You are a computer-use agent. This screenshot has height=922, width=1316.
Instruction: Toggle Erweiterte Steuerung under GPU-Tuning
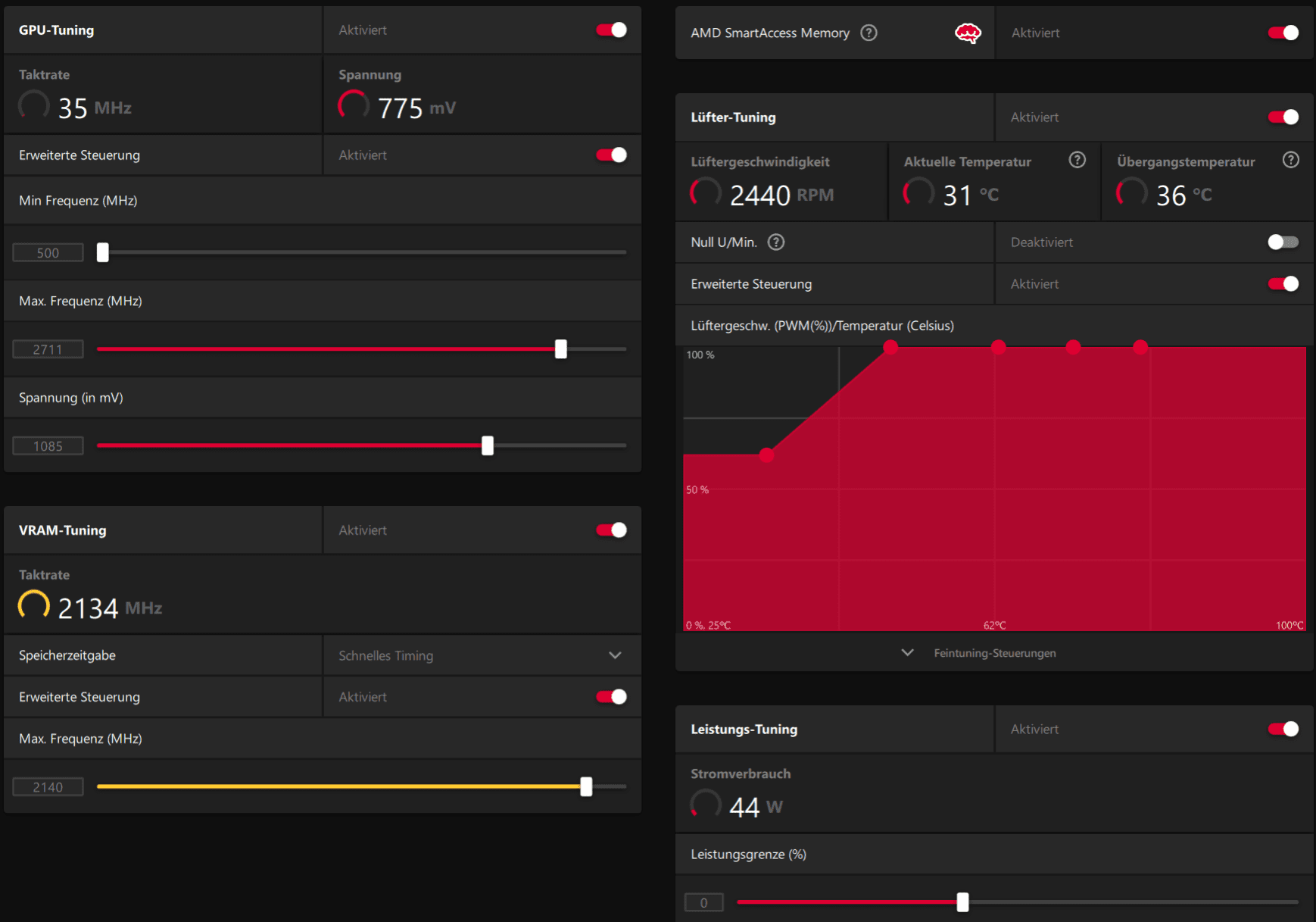[611, 155]
